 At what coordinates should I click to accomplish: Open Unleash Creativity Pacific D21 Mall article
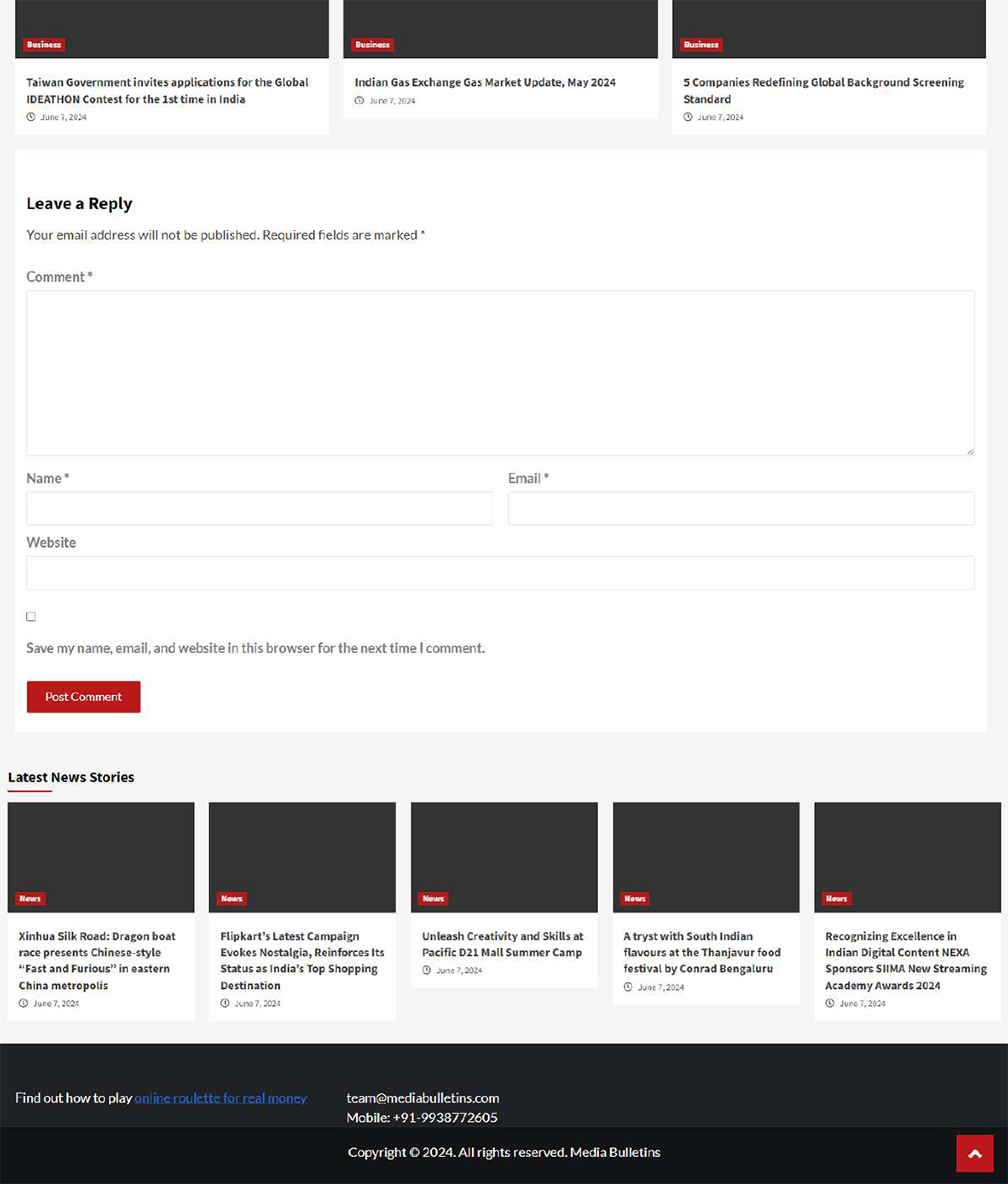pyautogui.click(x=502, y=945)
